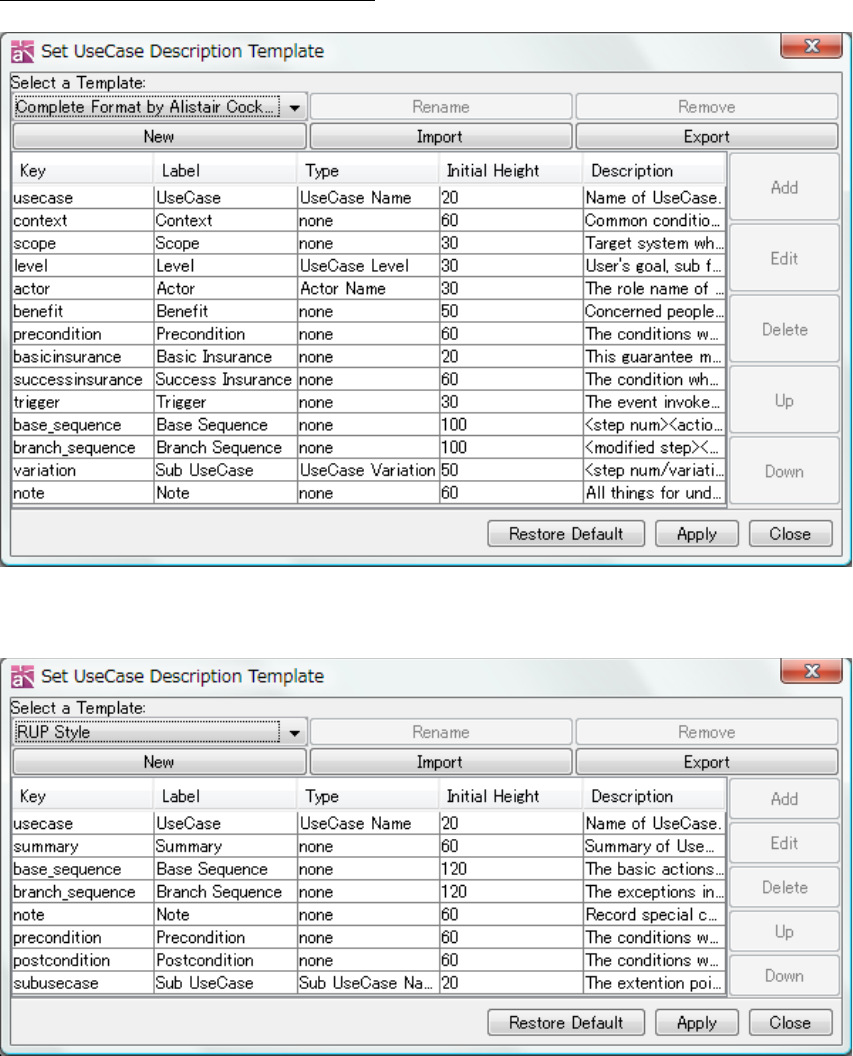Click the 'UseCase Level' type cell
Viewport: 853px width, 1056px height.
click(368, 266)
